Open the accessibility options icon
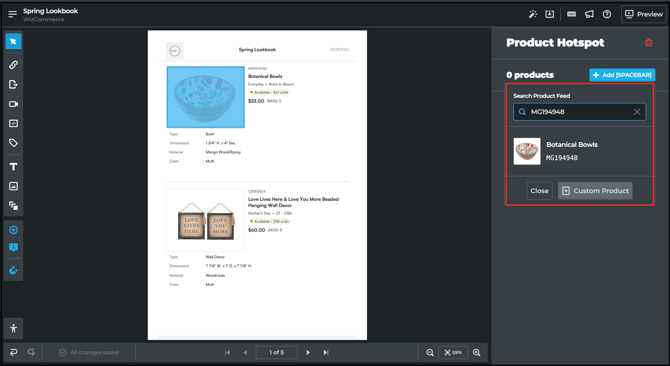 (13, 328)
